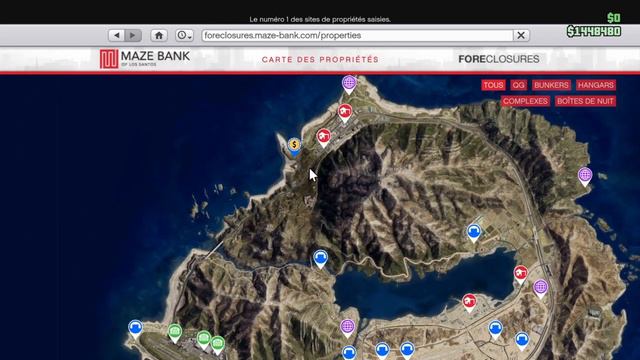Click the green $0 cash text
The image size is (640, 360).
point(614,18)
